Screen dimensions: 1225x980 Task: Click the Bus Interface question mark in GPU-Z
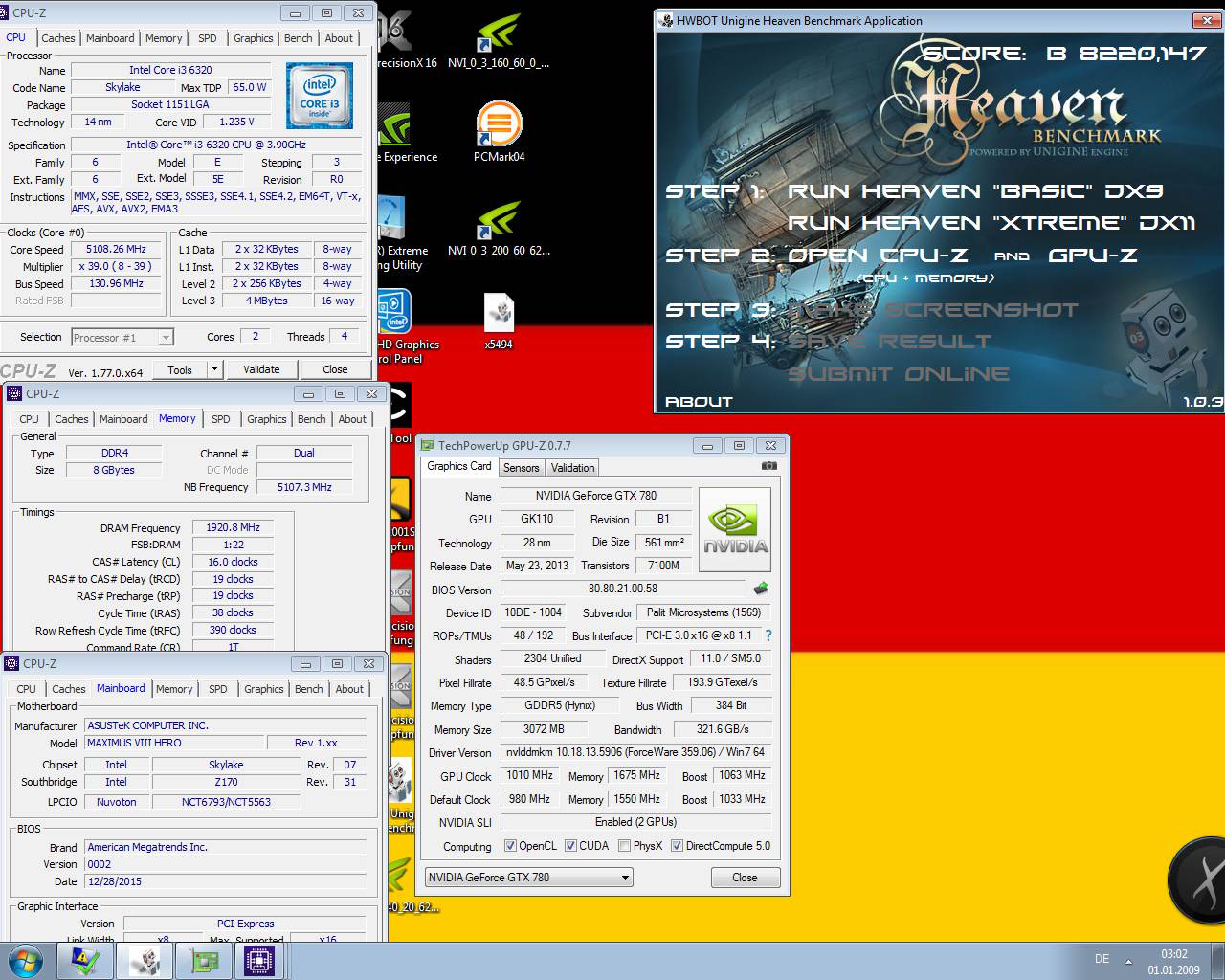[768, 635]
